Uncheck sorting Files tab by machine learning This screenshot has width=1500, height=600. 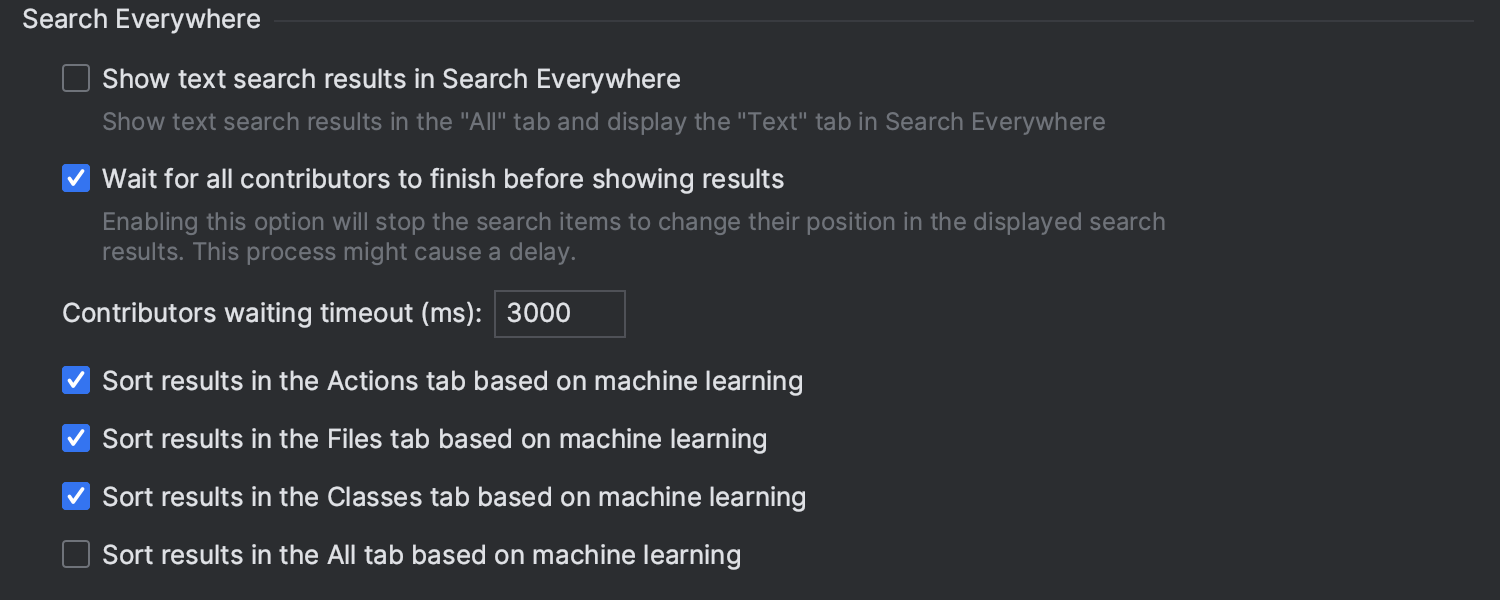76,438
